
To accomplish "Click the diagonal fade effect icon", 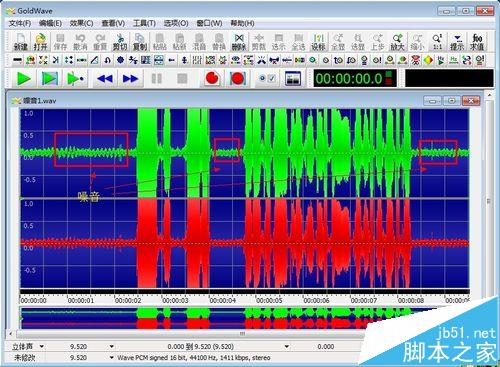I will (x=95, y=60).
